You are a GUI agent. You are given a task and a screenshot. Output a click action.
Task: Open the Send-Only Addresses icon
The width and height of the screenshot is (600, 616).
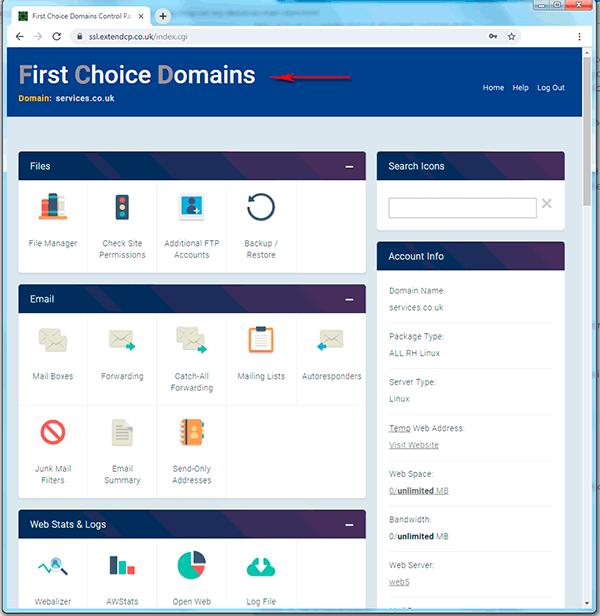(x=192, y=432)
